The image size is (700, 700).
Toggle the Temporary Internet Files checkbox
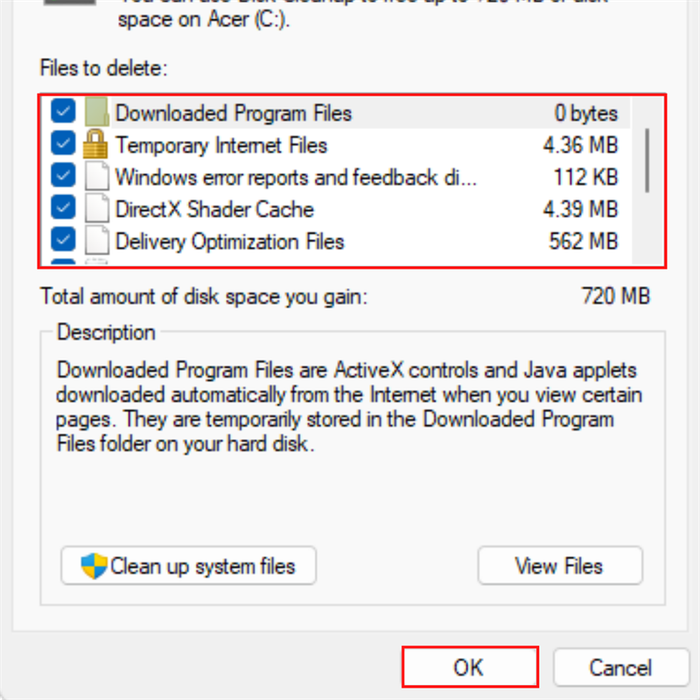pos(63,145)
